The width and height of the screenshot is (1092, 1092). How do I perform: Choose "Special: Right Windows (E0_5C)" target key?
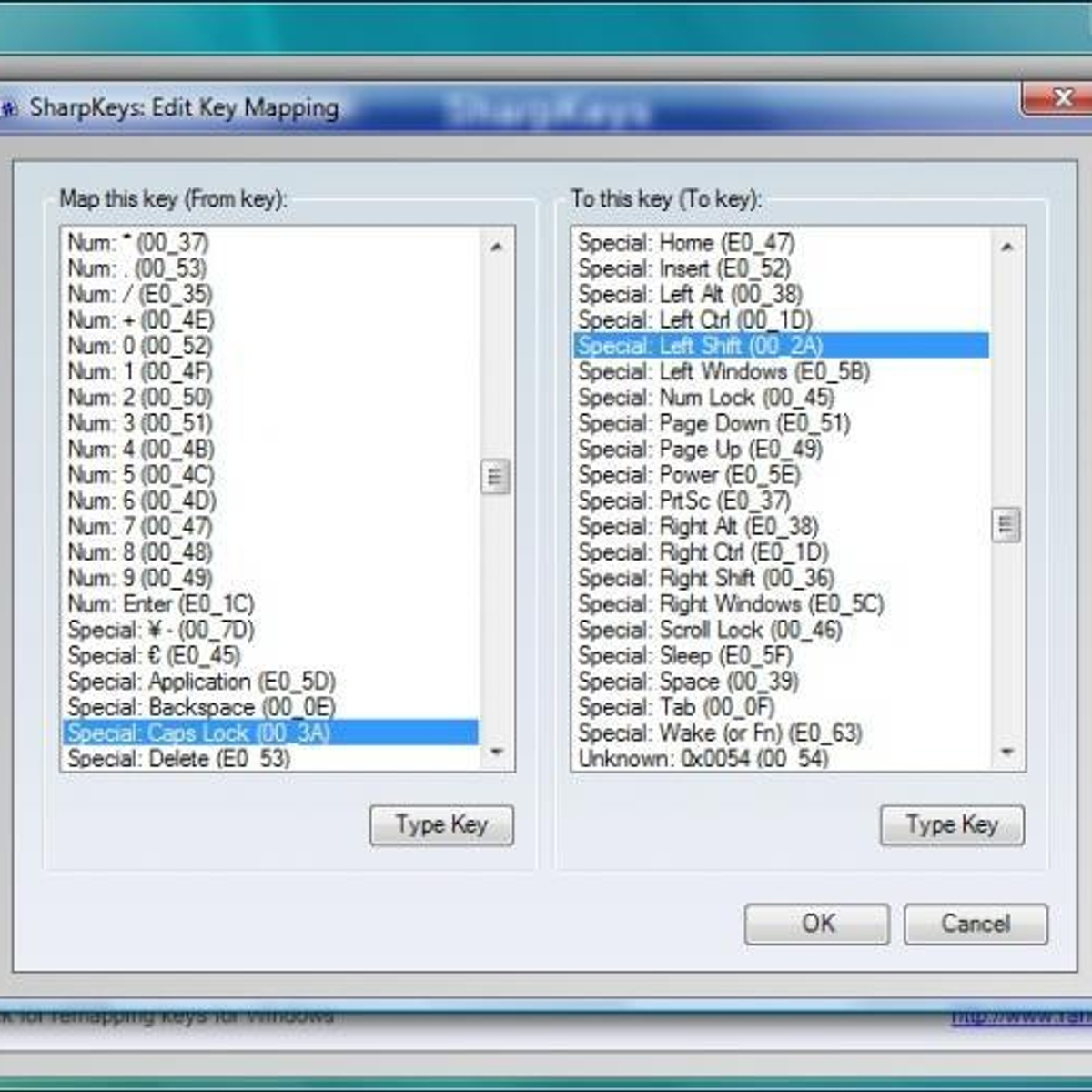coord(728,603)
